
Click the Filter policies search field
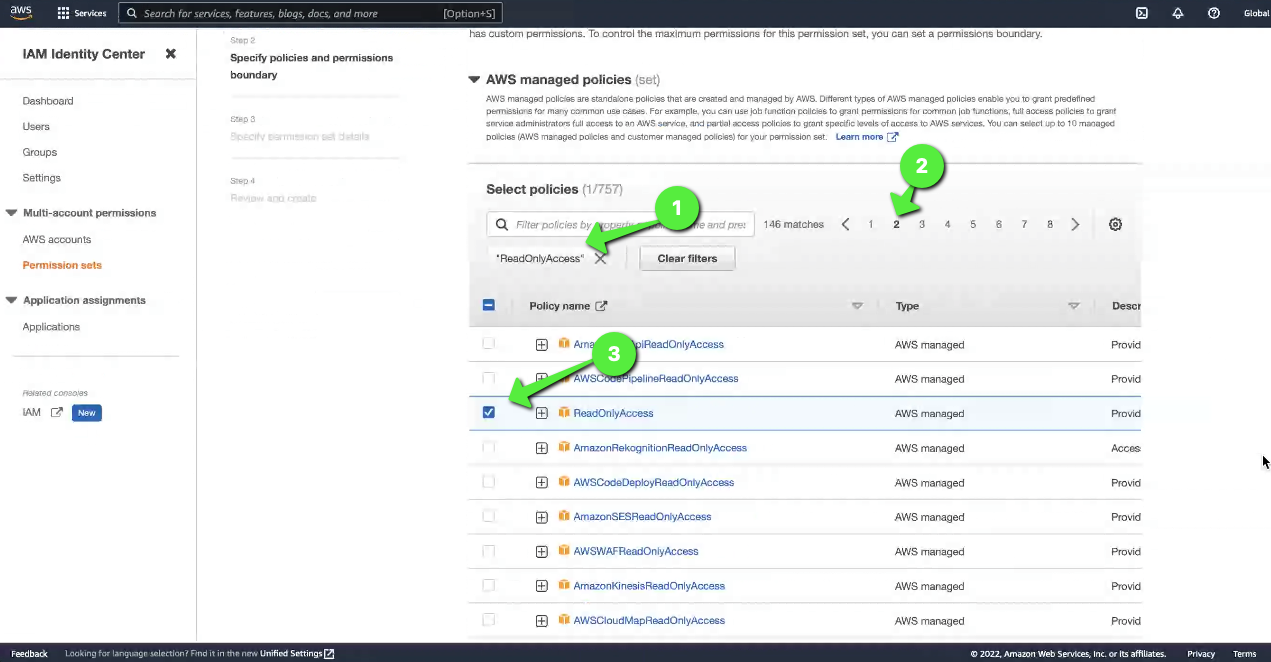click(x=621, y=224)
